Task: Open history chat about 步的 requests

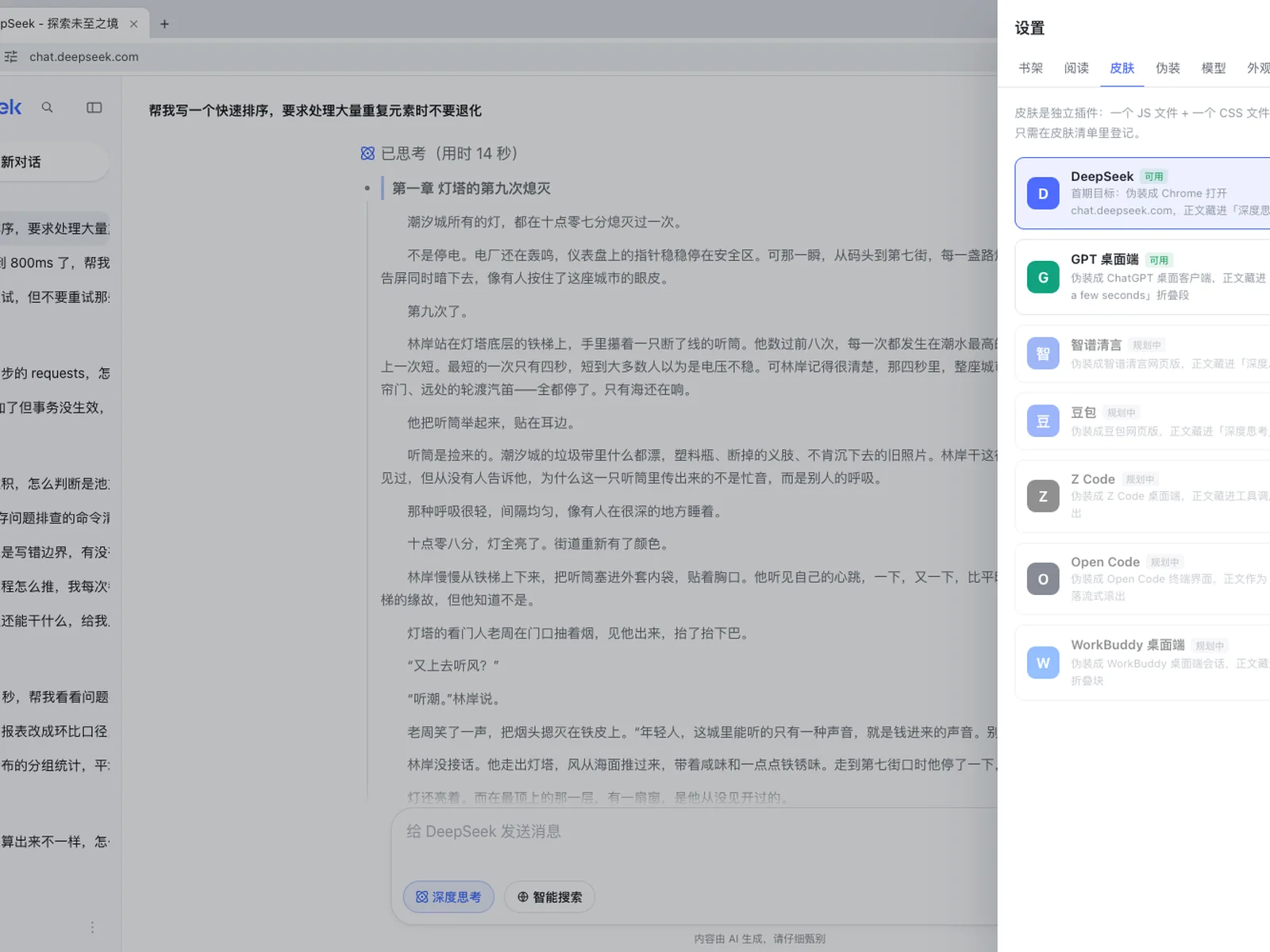Action: pos(55,374)
